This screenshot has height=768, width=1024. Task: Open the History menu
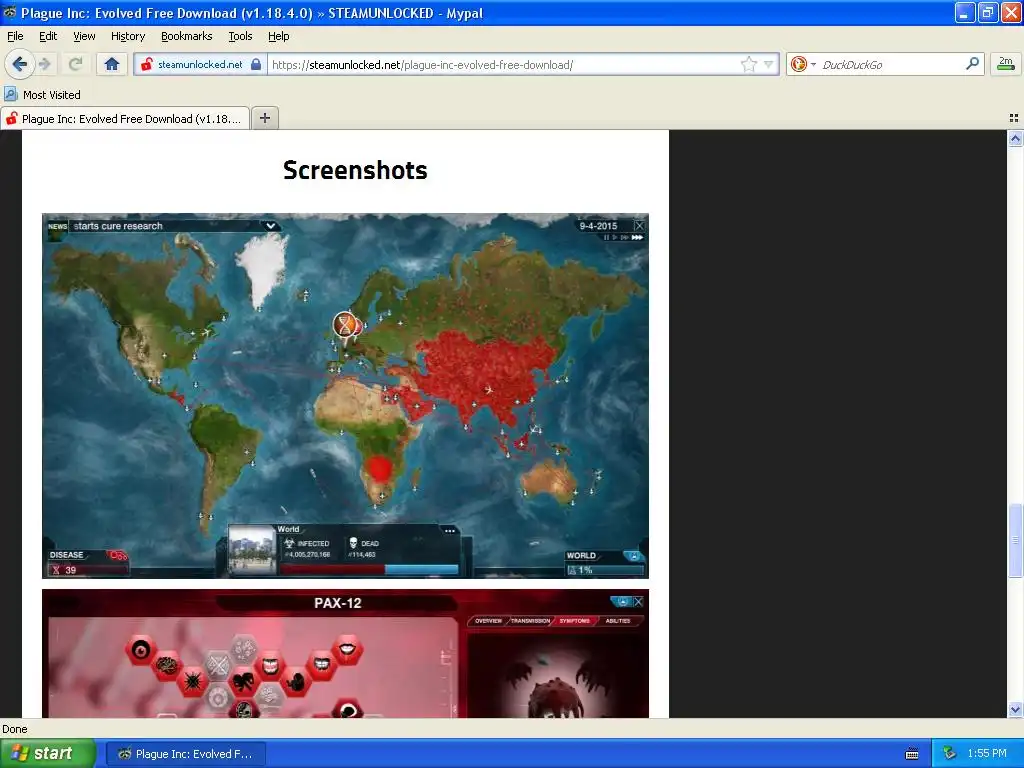(128, 36)
